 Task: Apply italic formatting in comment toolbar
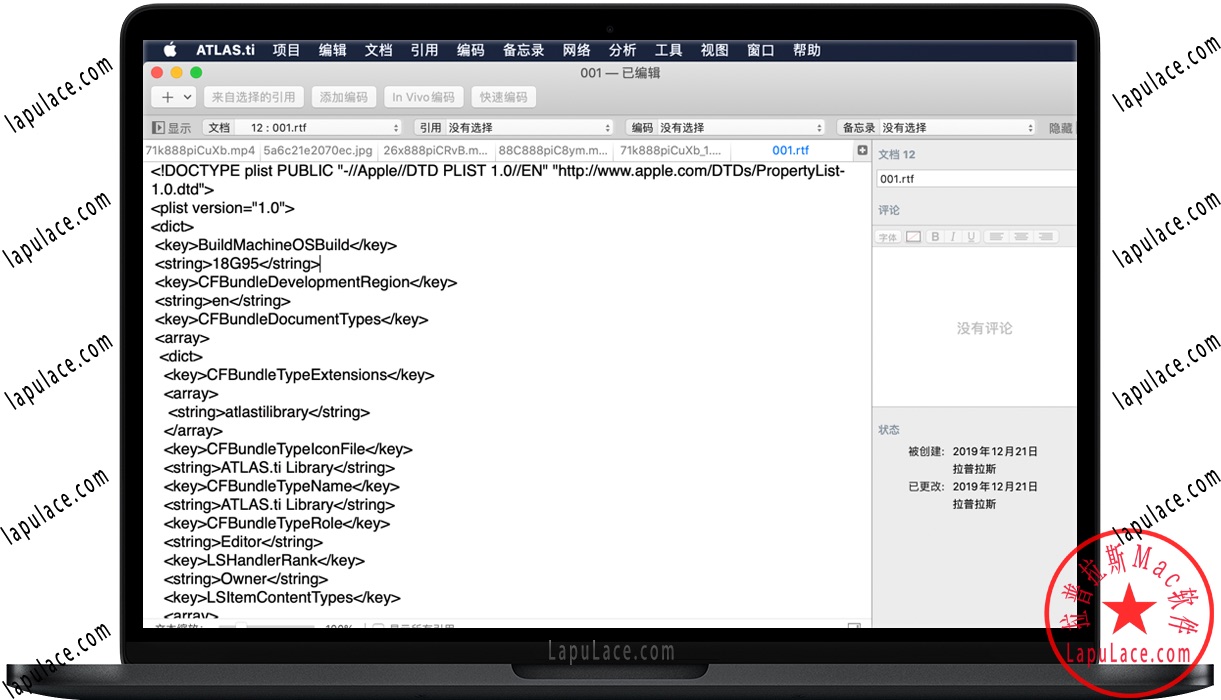click(x=953, y=237)
